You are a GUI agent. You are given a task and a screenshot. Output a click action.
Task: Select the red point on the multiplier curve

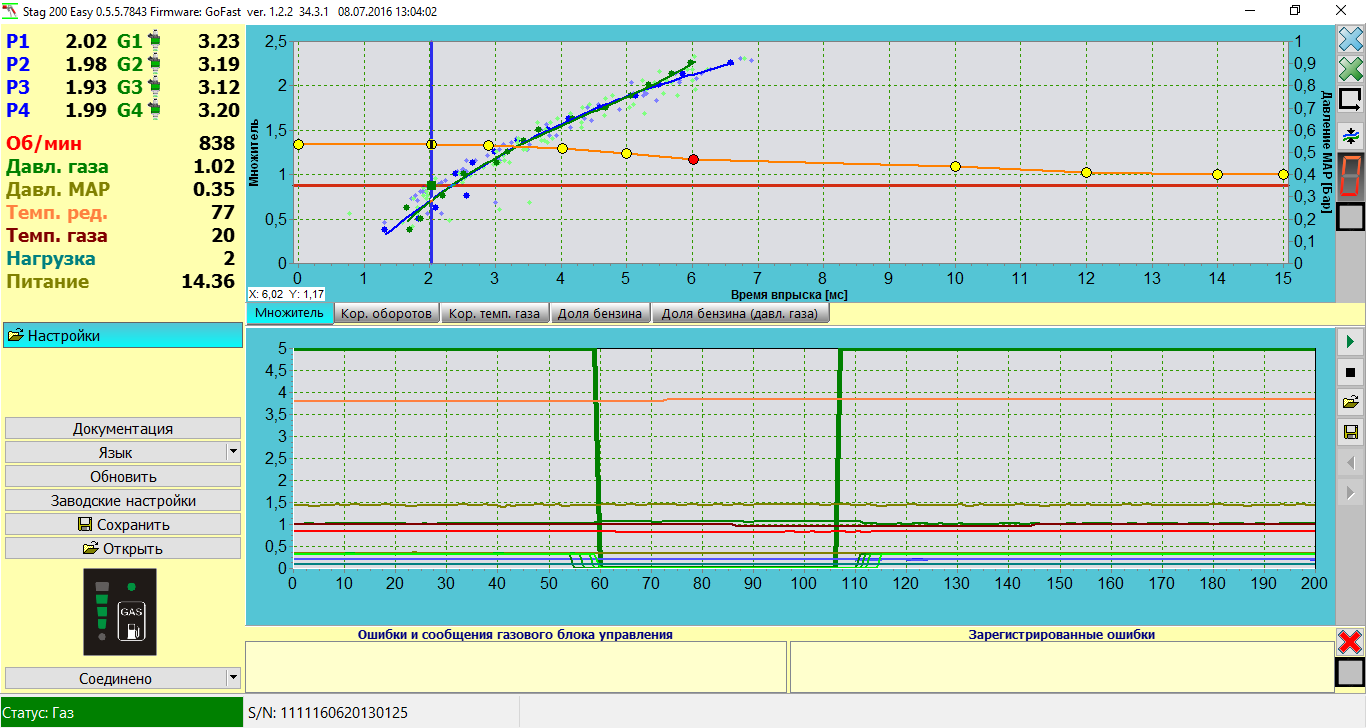pos(693,160)
